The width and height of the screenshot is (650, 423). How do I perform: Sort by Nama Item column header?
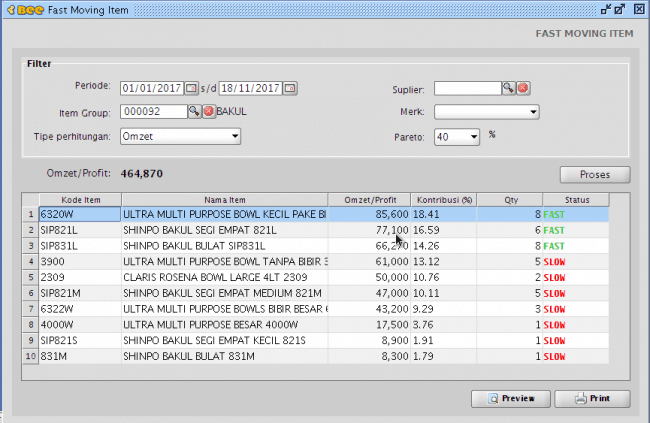point(225,200)
